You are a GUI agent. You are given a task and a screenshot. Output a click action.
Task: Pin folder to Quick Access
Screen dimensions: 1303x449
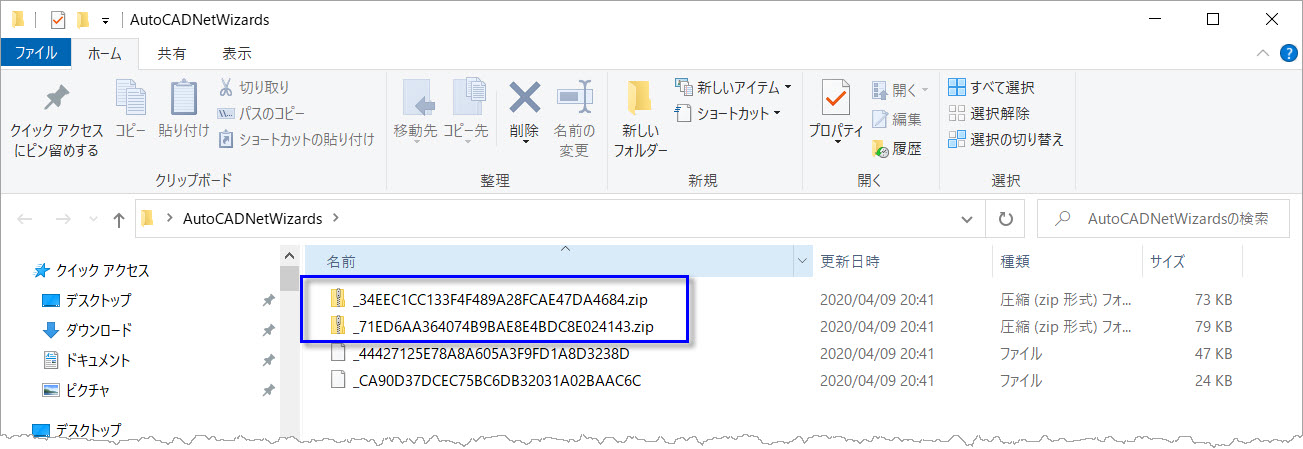[57, 118]
